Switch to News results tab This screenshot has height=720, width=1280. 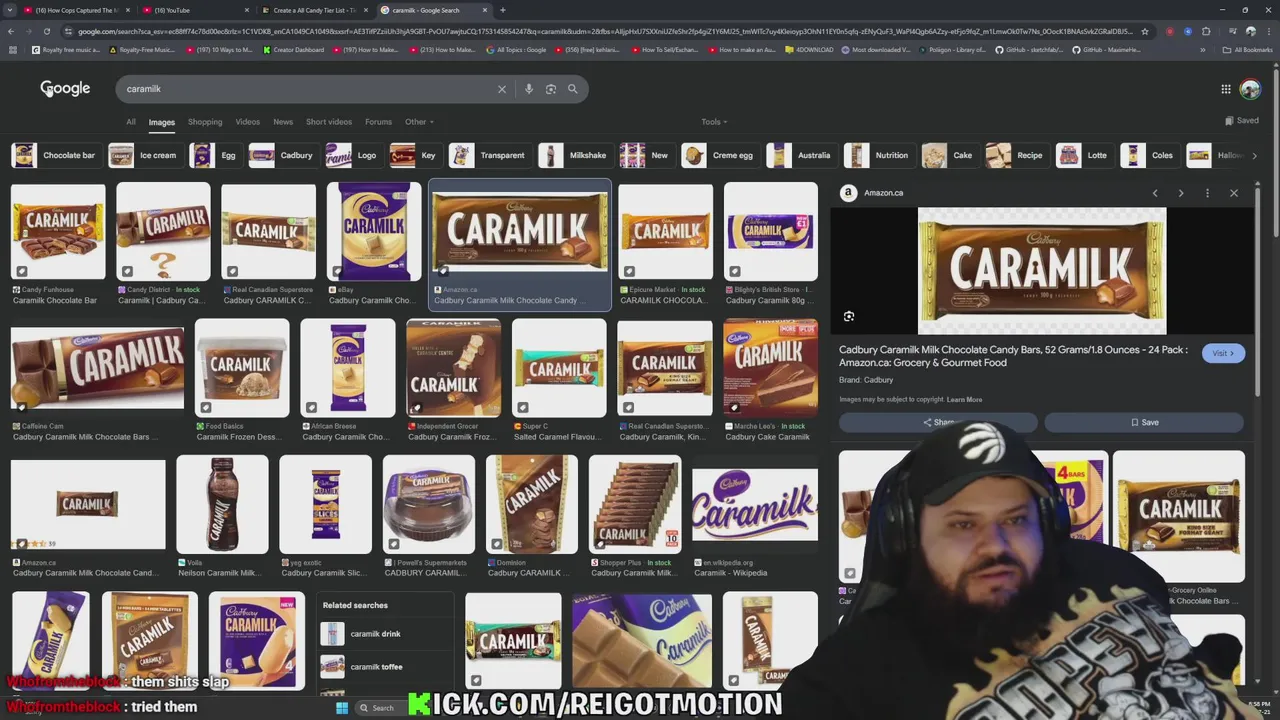pyautogui.click(x=283, y=122)
